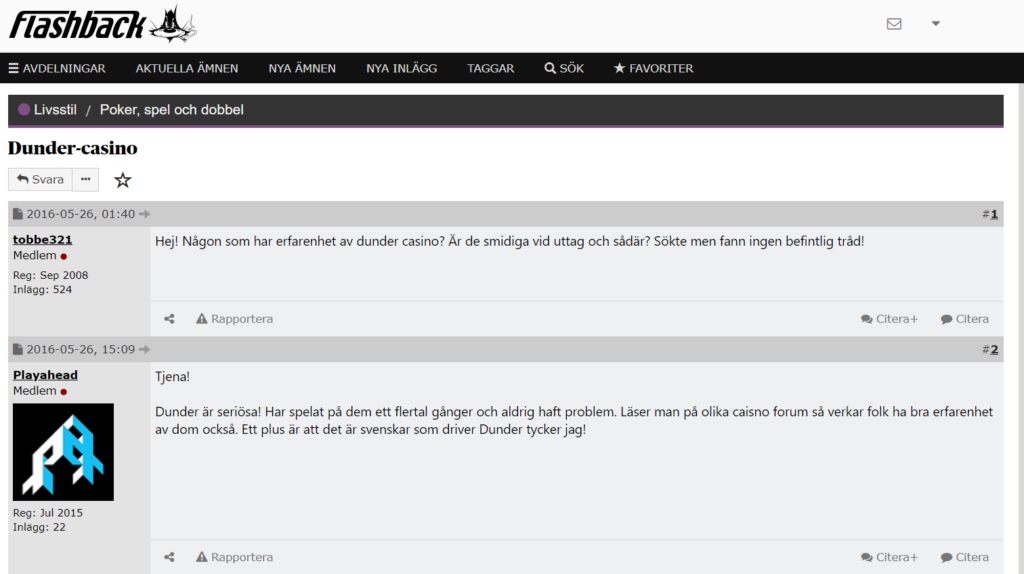Go to Aktuella ämnen
The width and height of the screenshot is (1024, 574).
tap(187, 68)
